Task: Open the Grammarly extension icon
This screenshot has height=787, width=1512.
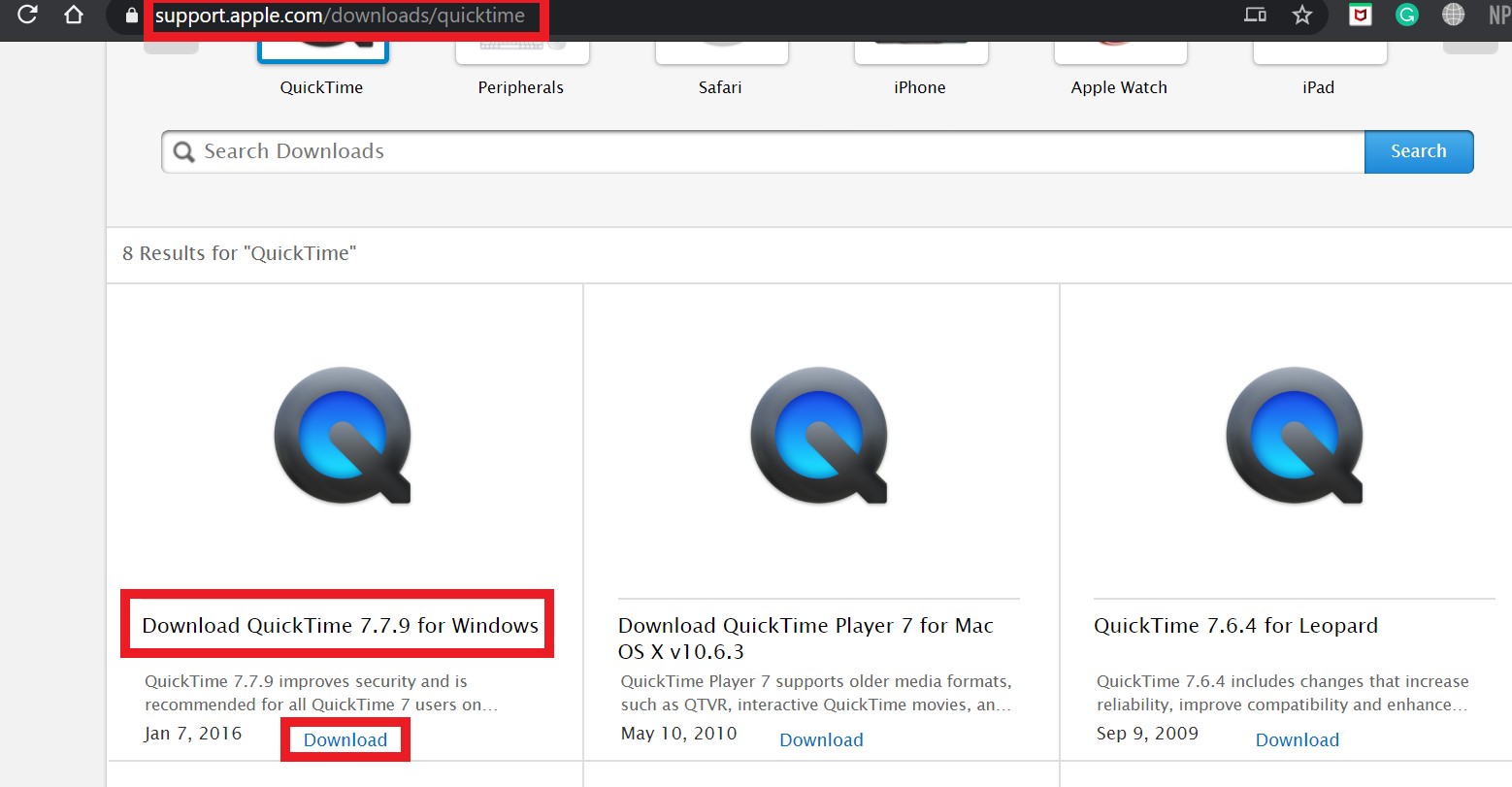Action: [x=1406, y=15]
